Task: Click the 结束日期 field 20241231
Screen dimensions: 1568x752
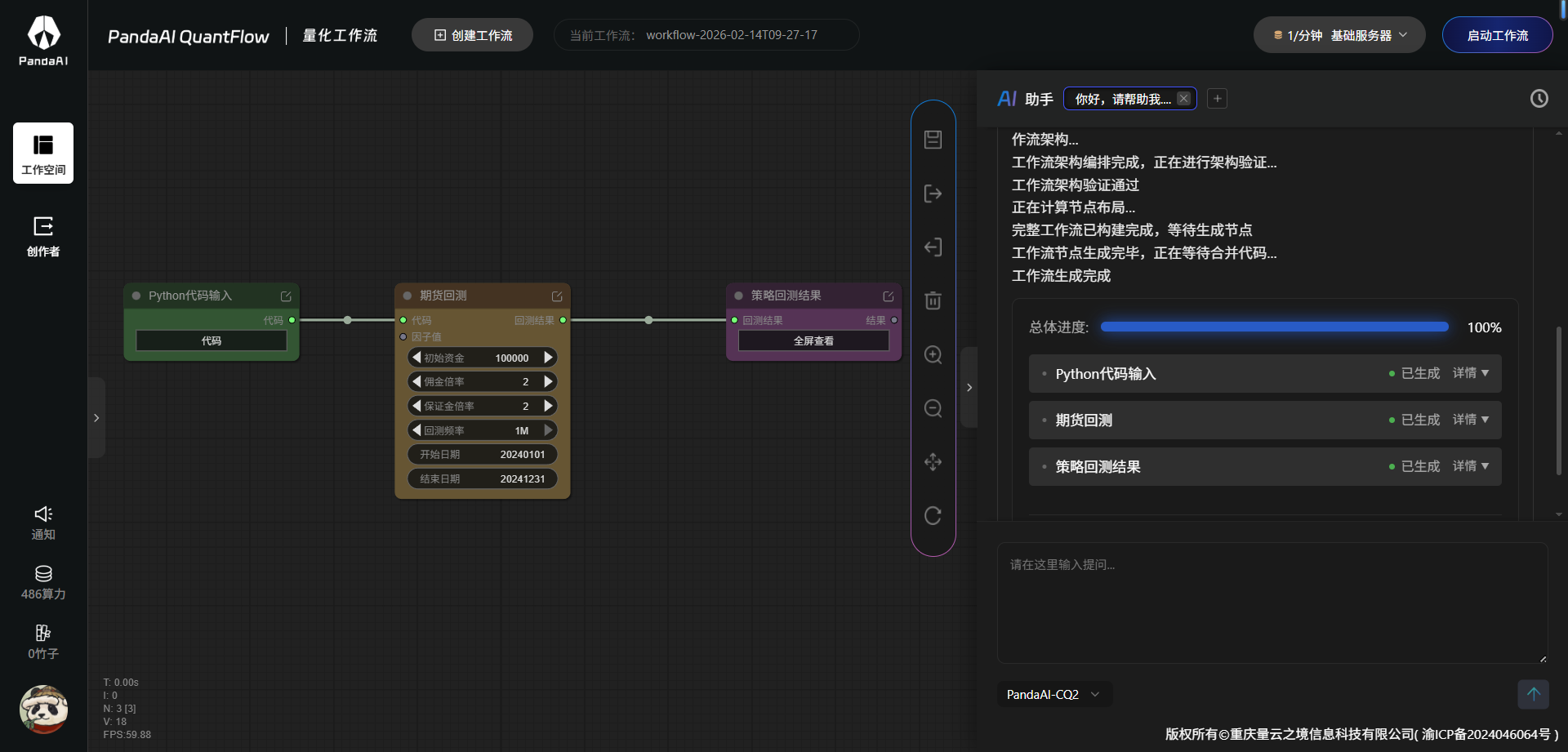Action: point(483,478)
